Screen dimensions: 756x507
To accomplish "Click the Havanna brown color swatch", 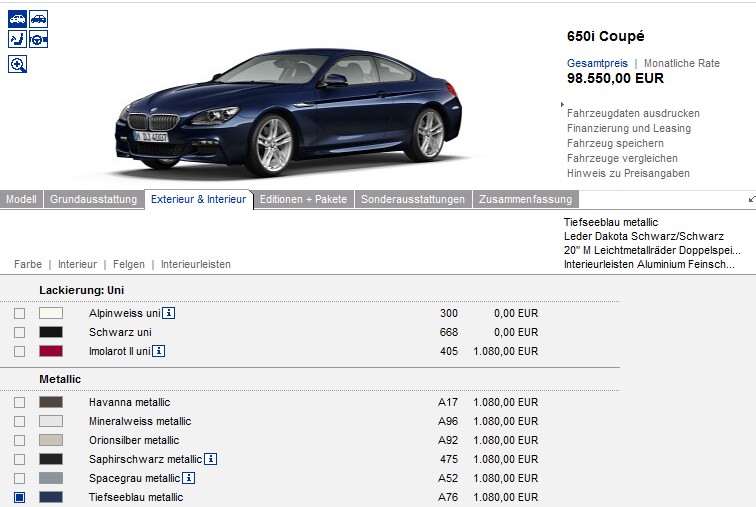I will point(51,402).
